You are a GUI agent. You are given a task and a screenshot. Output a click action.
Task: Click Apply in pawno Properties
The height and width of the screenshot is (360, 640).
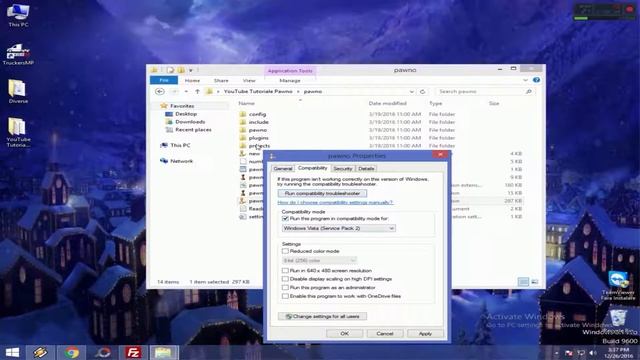click(x=425, y=333)
